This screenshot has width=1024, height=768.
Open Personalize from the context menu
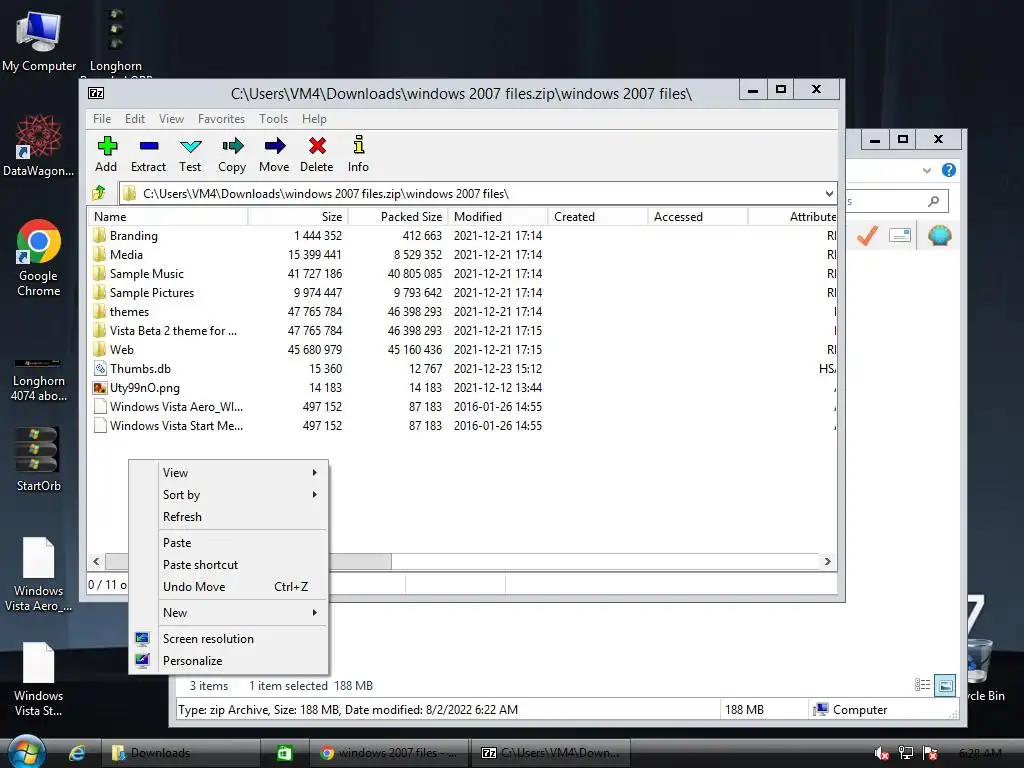[228, 661]
